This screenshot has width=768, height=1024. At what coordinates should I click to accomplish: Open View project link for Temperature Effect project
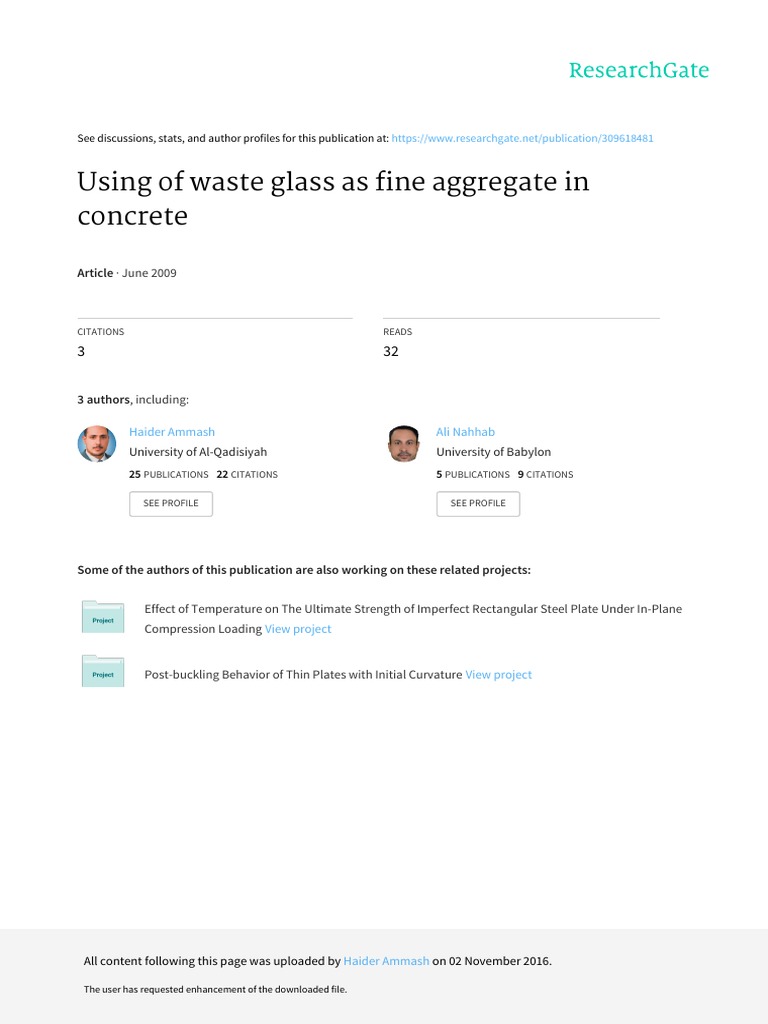pos(298,629)
